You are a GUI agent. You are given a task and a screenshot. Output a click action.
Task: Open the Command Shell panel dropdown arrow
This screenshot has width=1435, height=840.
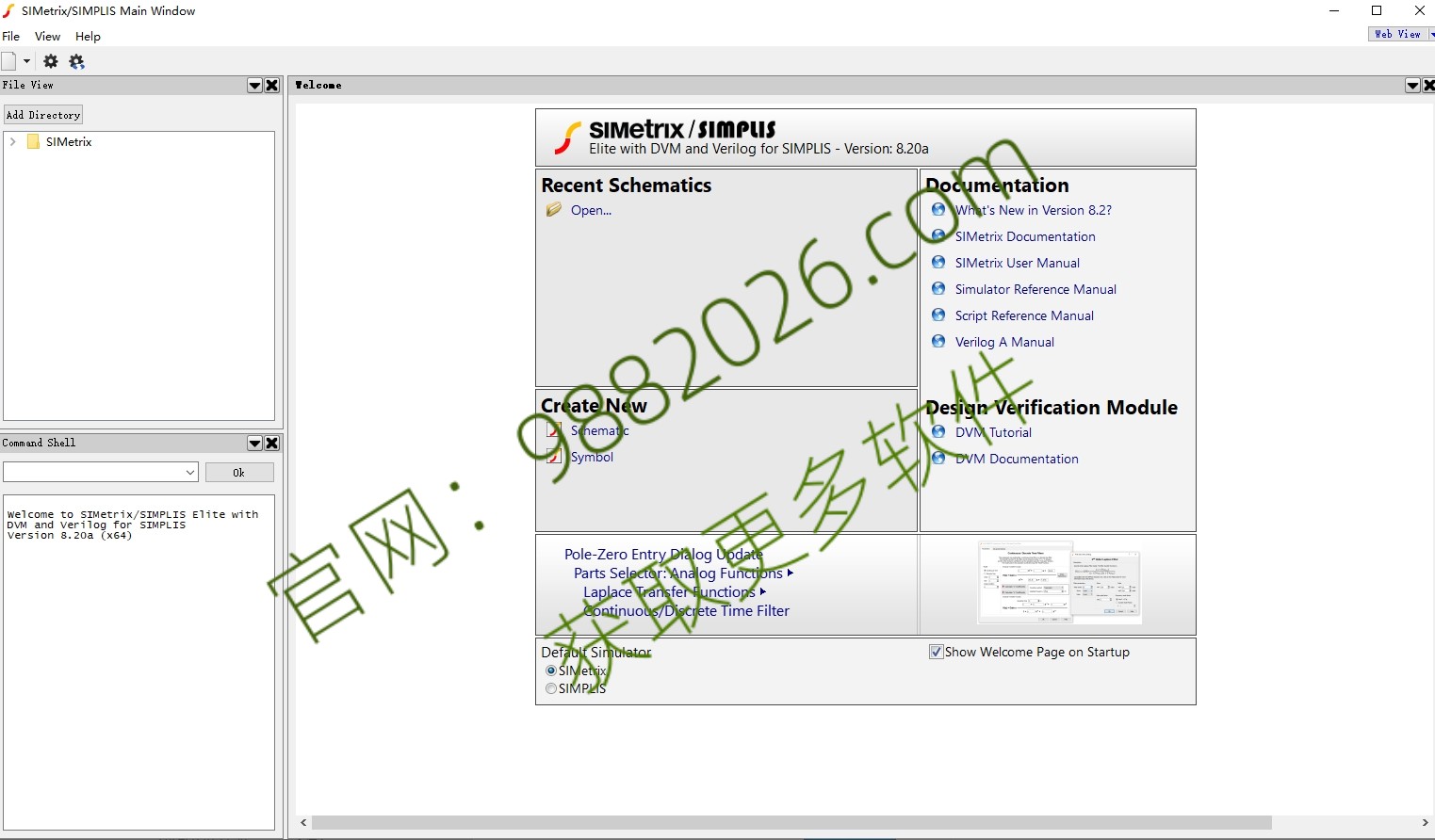tap(254, 444)
